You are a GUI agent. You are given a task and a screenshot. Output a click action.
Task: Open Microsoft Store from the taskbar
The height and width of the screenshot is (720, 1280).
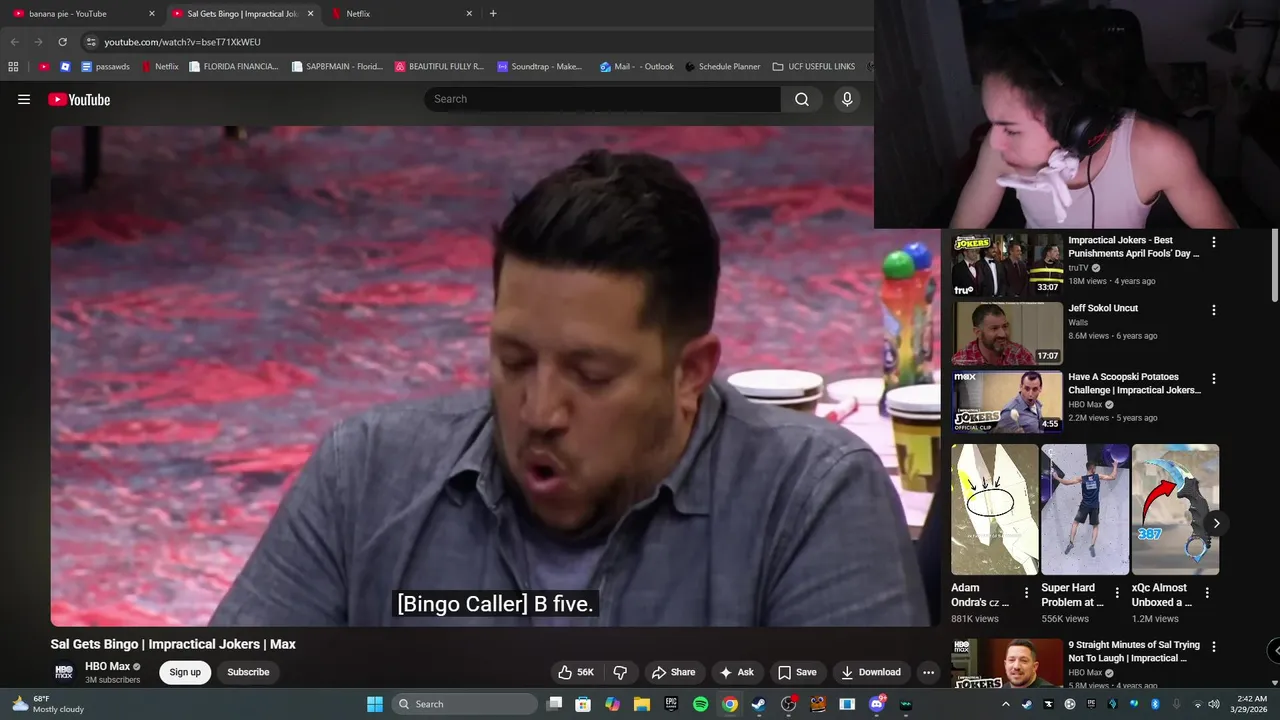click(583, 704)
